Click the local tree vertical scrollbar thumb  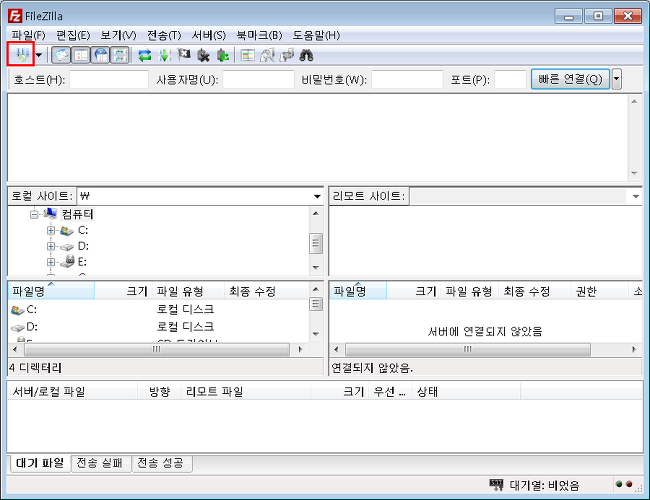316,243
